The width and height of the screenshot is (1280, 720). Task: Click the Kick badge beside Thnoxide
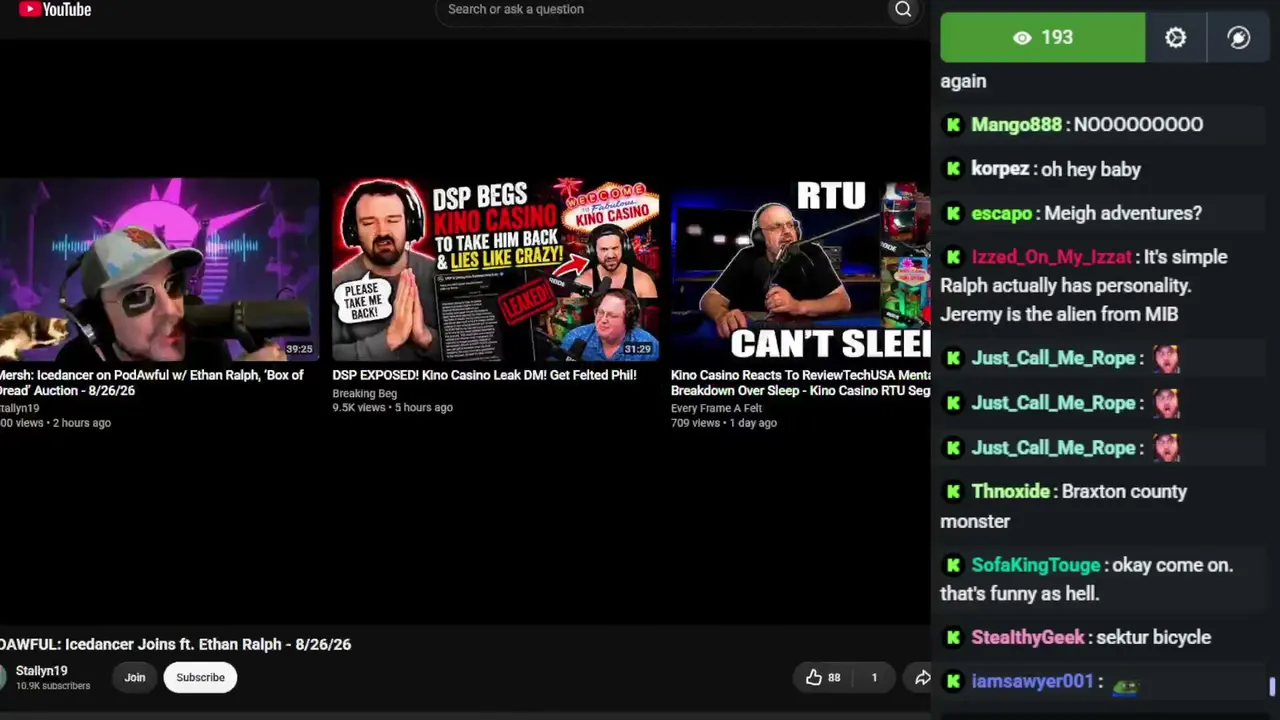point(953,491)
